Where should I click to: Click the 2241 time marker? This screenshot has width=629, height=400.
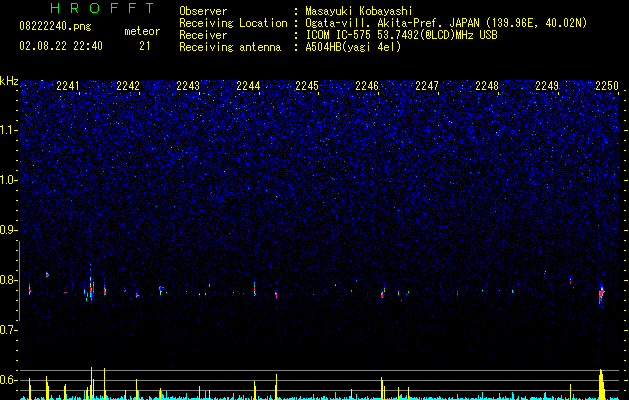click(x=68, y=86)
